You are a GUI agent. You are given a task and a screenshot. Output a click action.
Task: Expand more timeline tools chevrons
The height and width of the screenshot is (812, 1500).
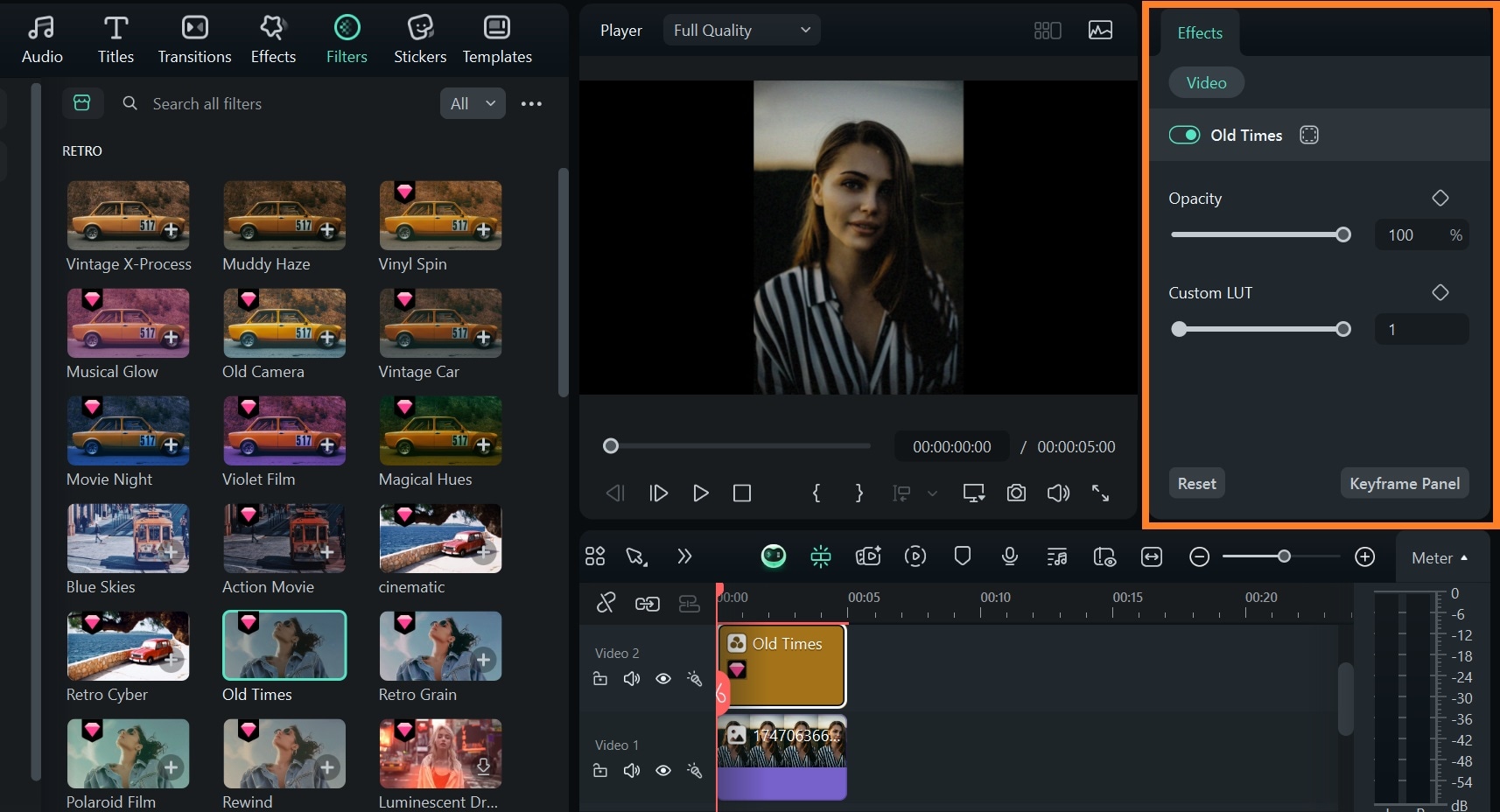(684, 556)
